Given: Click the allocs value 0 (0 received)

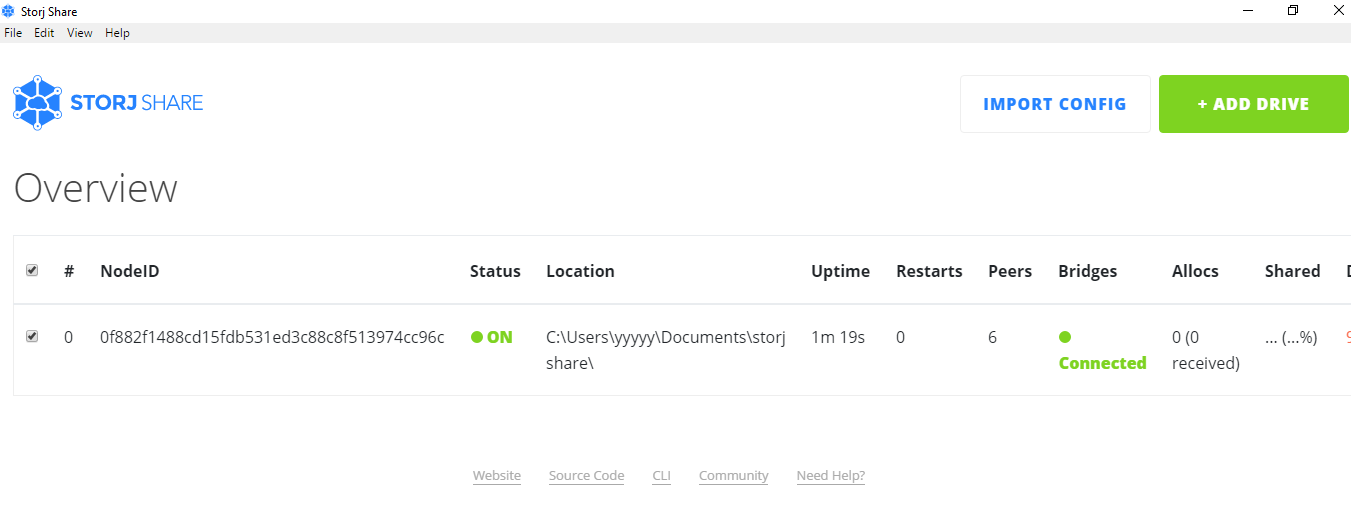Looking at the screenshot, I should click(1206, 350).
